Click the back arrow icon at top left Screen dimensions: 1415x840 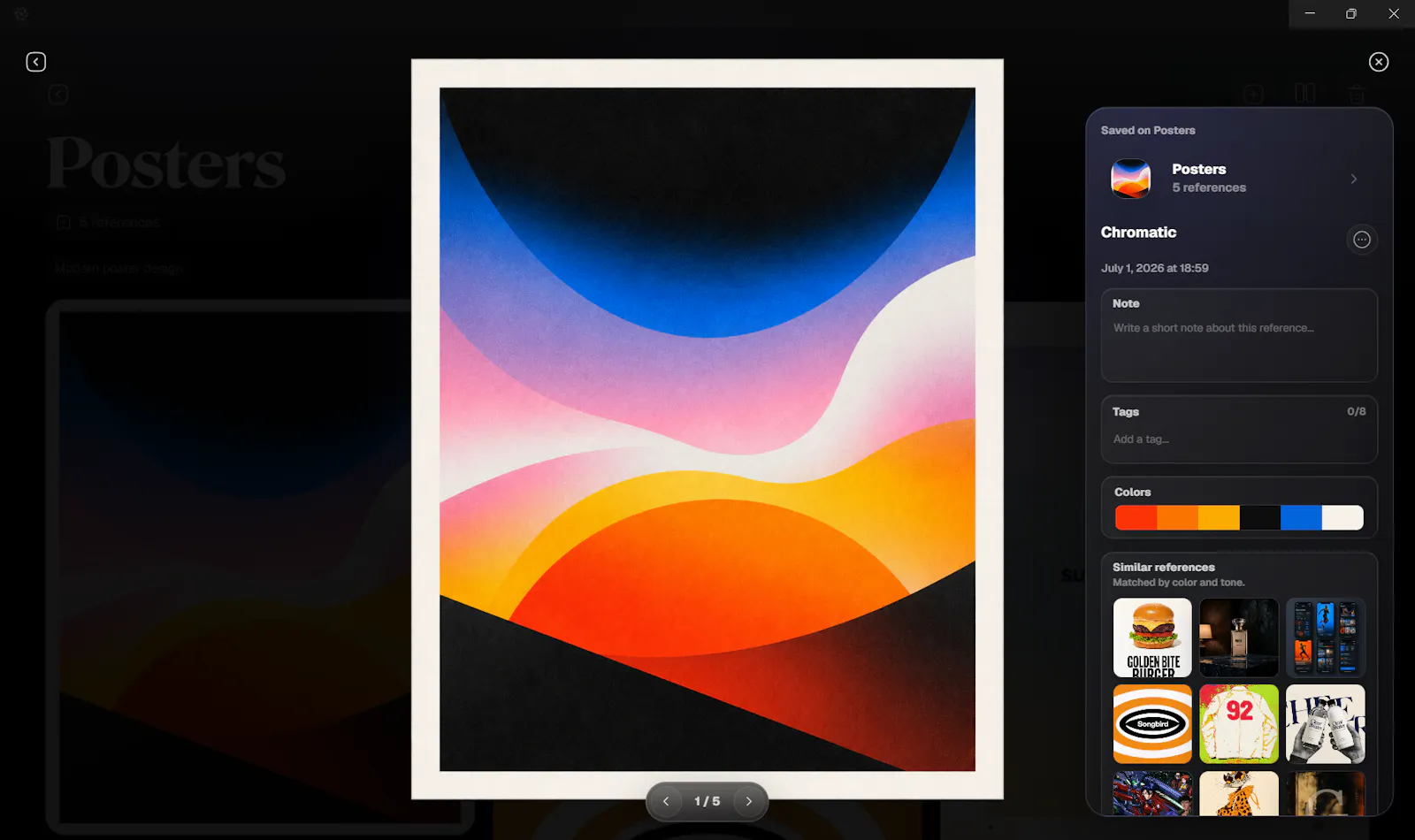click(35, 62)
